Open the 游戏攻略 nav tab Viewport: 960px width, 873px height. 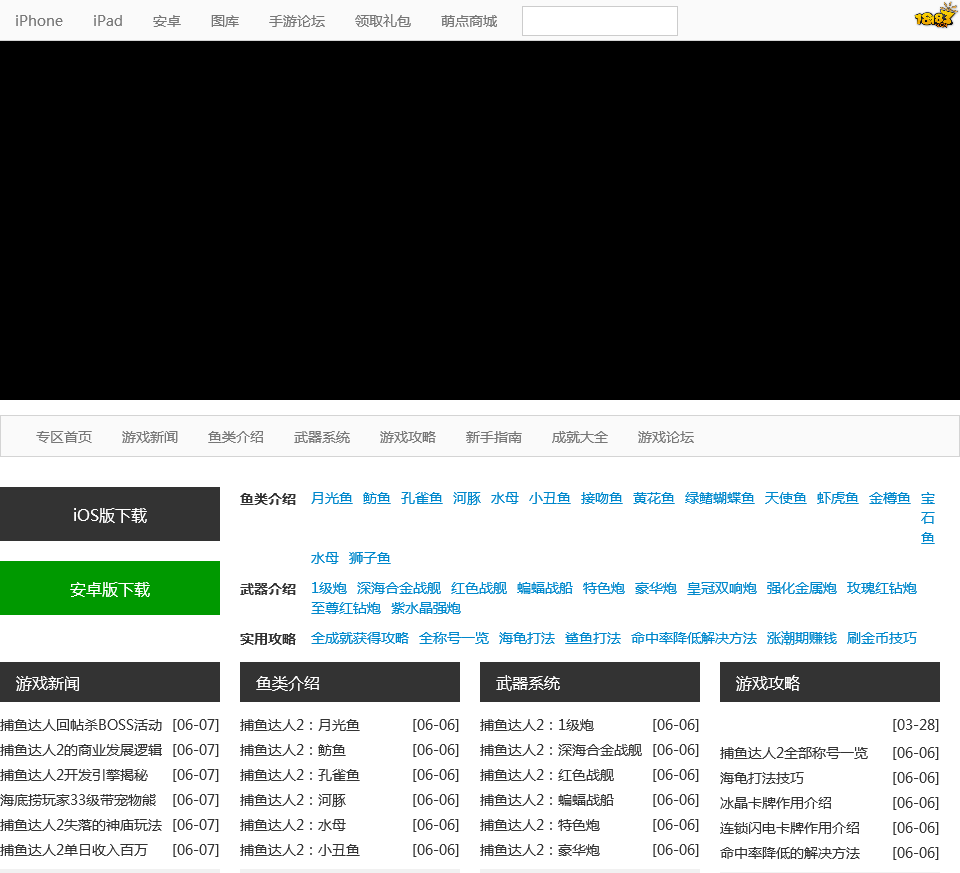[408, 437]
